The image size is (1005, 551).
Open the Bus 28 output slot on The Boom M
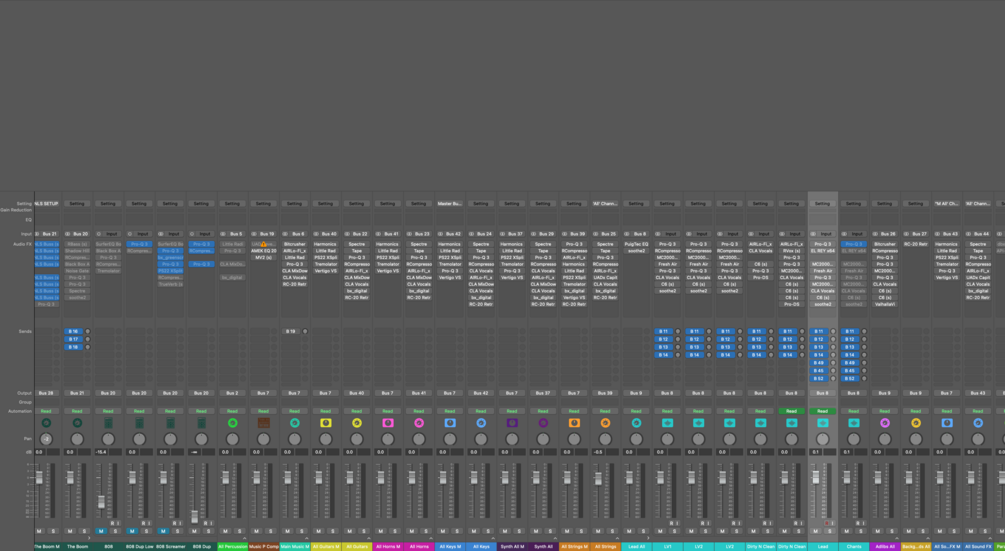46,393
